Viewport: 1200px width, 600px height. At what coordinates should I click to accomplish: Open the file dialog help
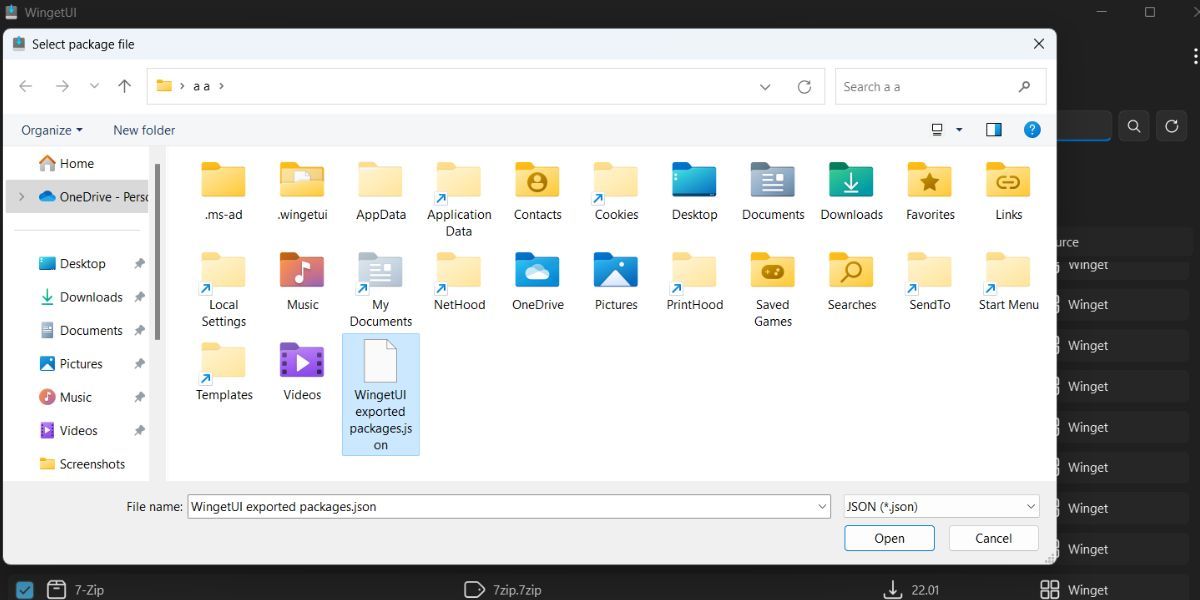[1032, 130]
